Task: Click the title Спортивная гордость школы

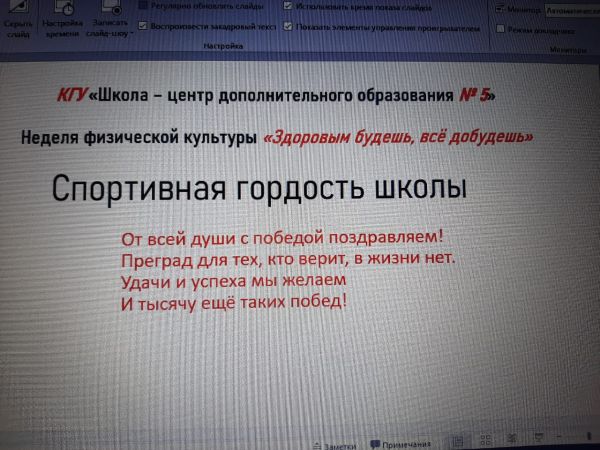Action: (231, 188)
